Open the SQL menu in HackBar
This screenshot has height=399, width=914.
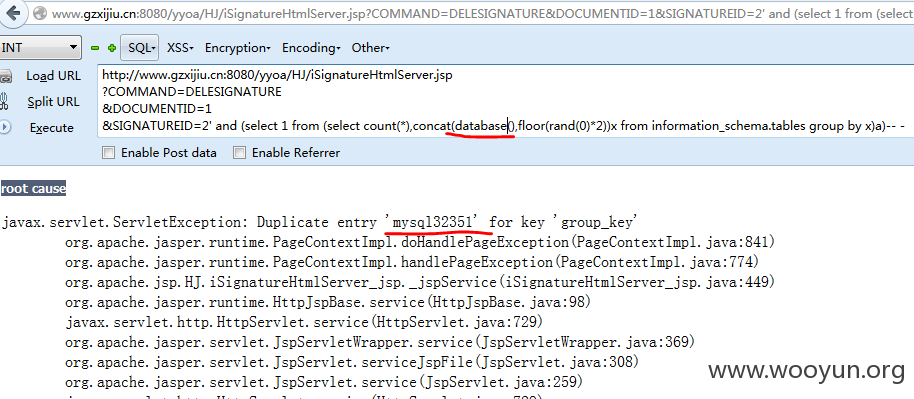[140, 48]
